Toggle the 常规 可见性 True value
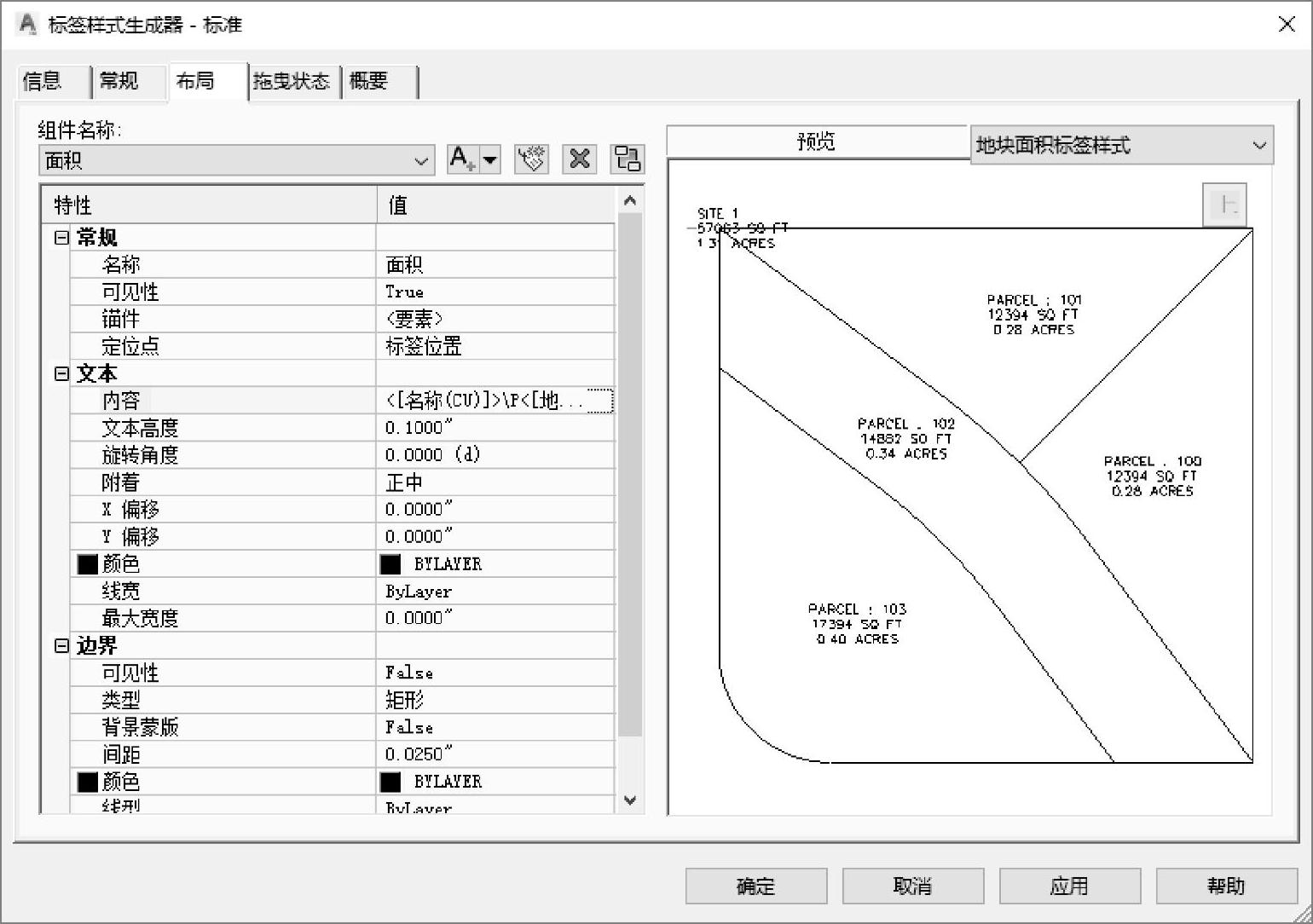 pyautogui.click(x=495, y=292)
